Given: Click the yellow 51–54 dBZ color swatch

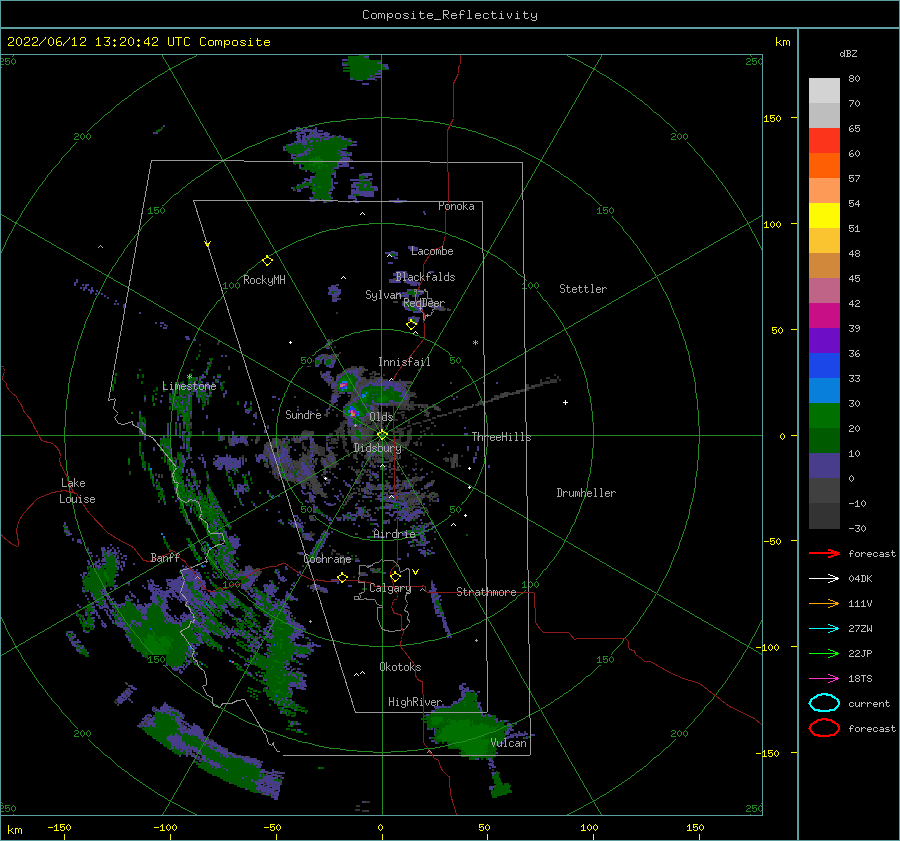Looking at the screenshot, I should [824, 216].
